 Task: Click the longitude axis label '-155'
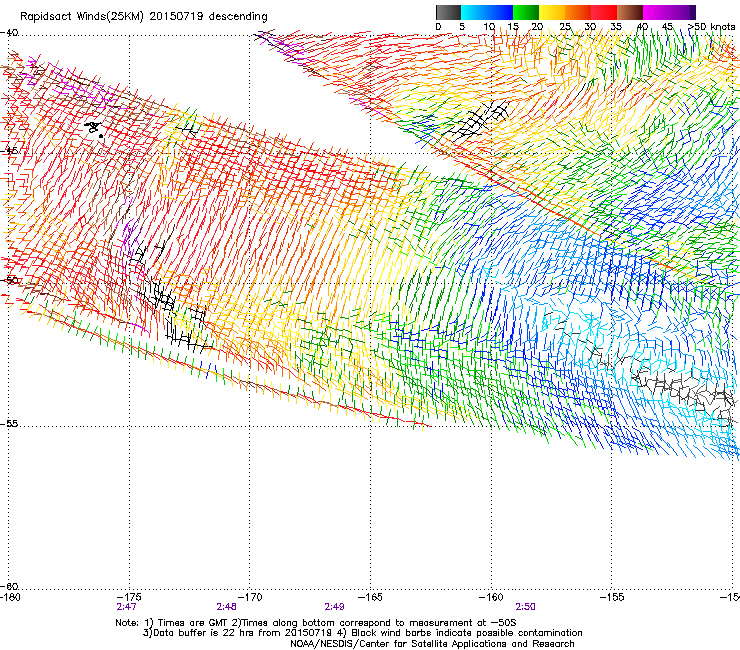pyautogui.click(x=612, y=597)
